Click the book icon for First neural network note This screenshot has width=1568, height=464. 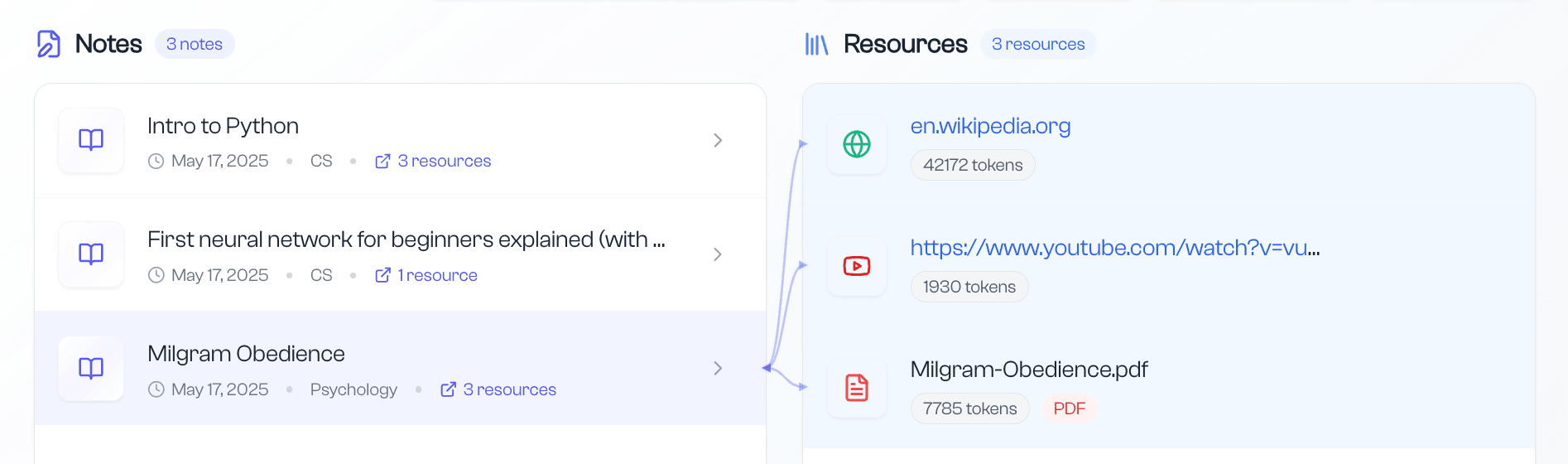pyautogui.click(x=91, y=254)
